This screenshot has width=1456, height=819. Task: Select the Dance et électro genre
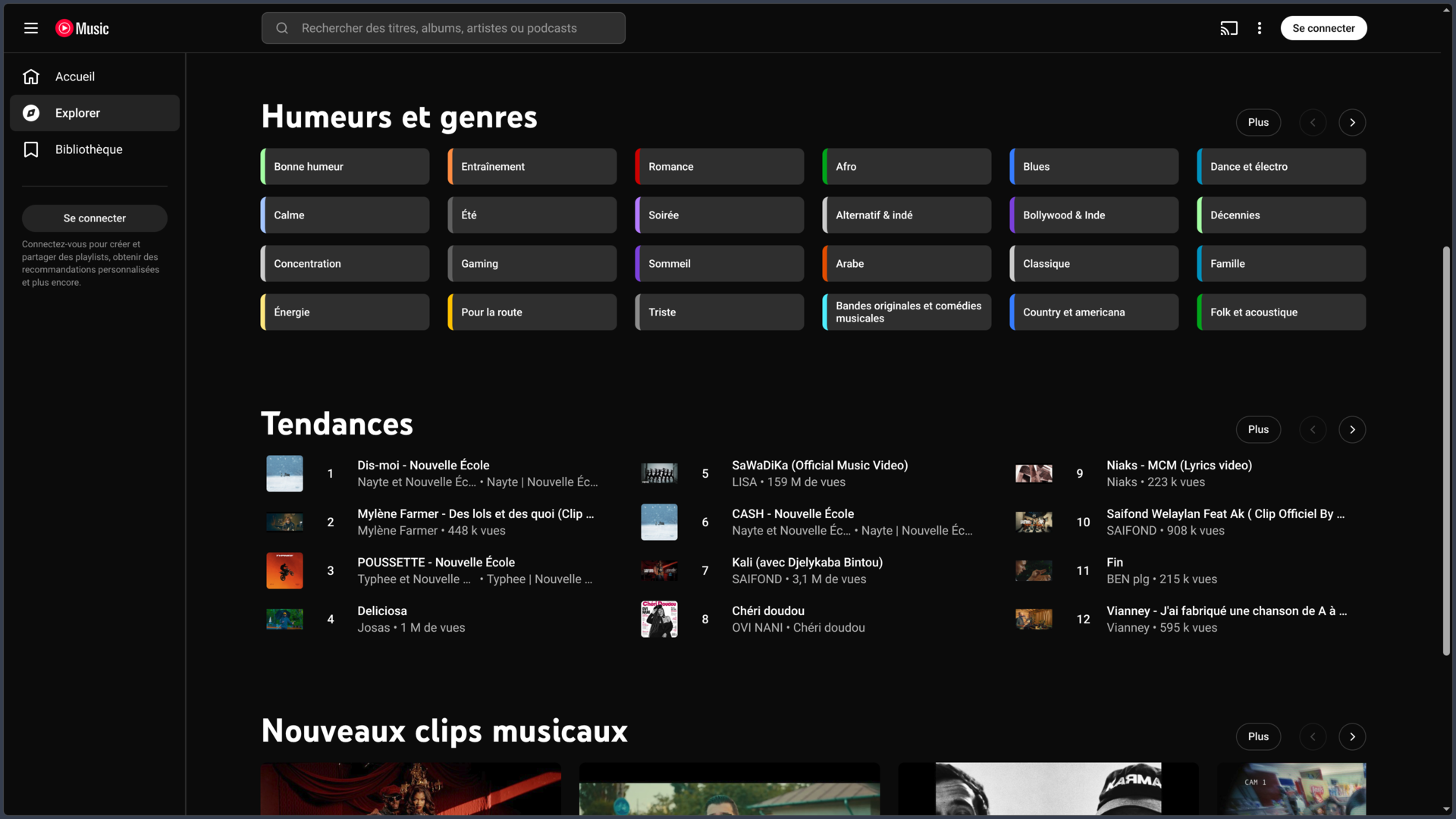click(x=1282, y=167)
